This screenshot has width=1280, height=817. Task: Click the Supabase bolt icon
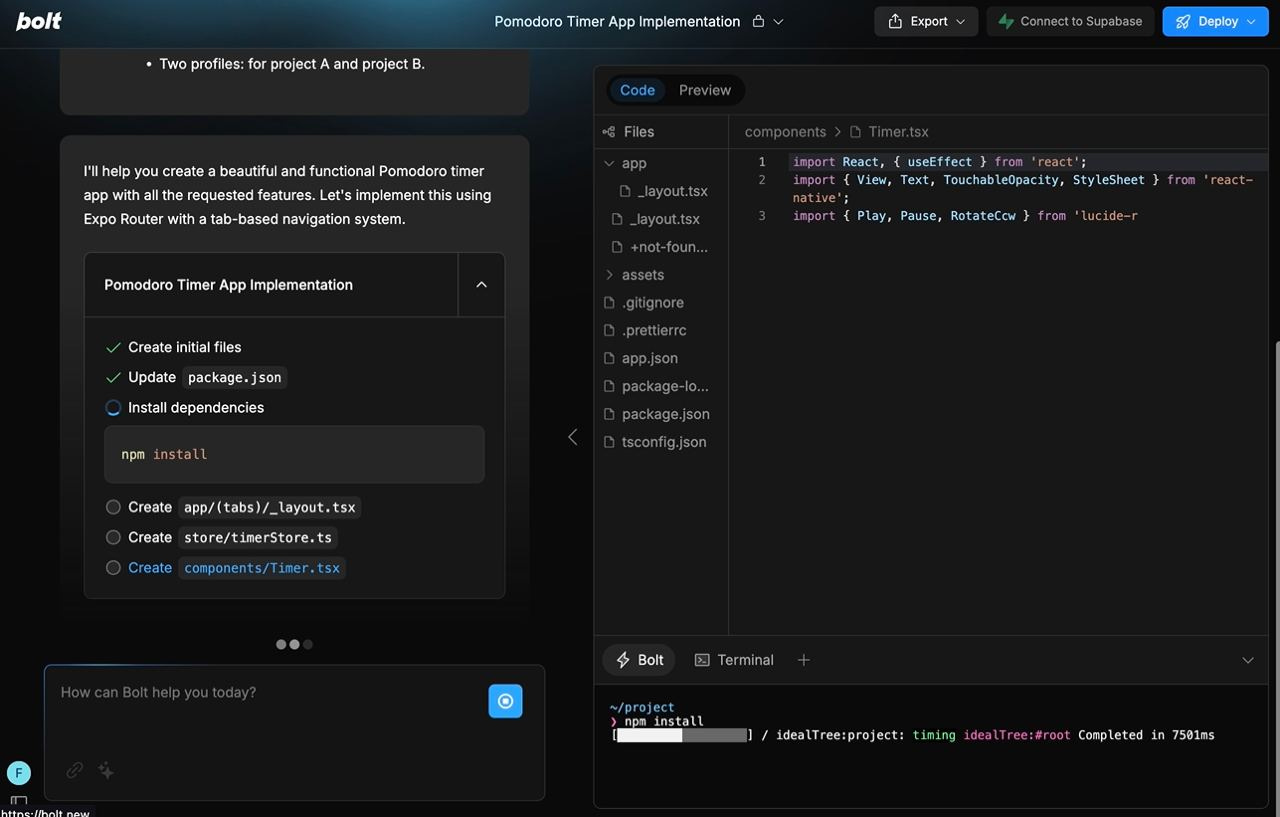1006,21
